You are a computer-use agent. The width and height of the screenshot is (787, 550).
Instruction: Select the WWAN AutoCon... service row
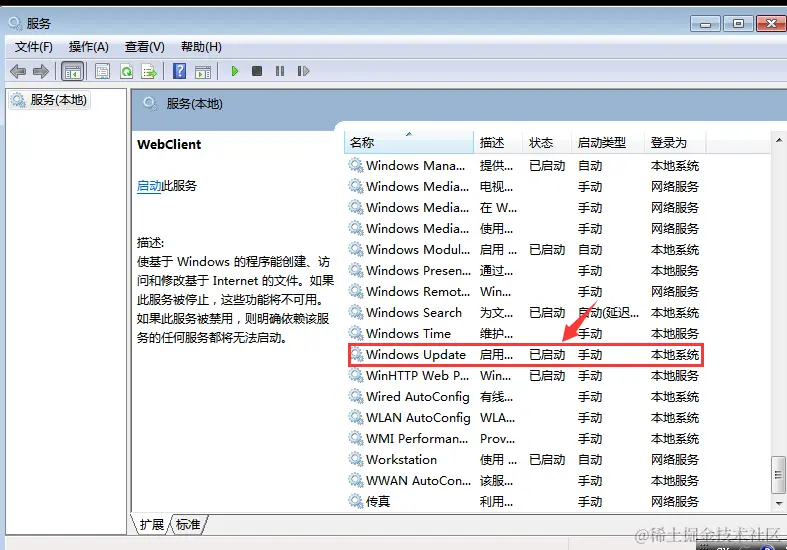click(526, 481)
